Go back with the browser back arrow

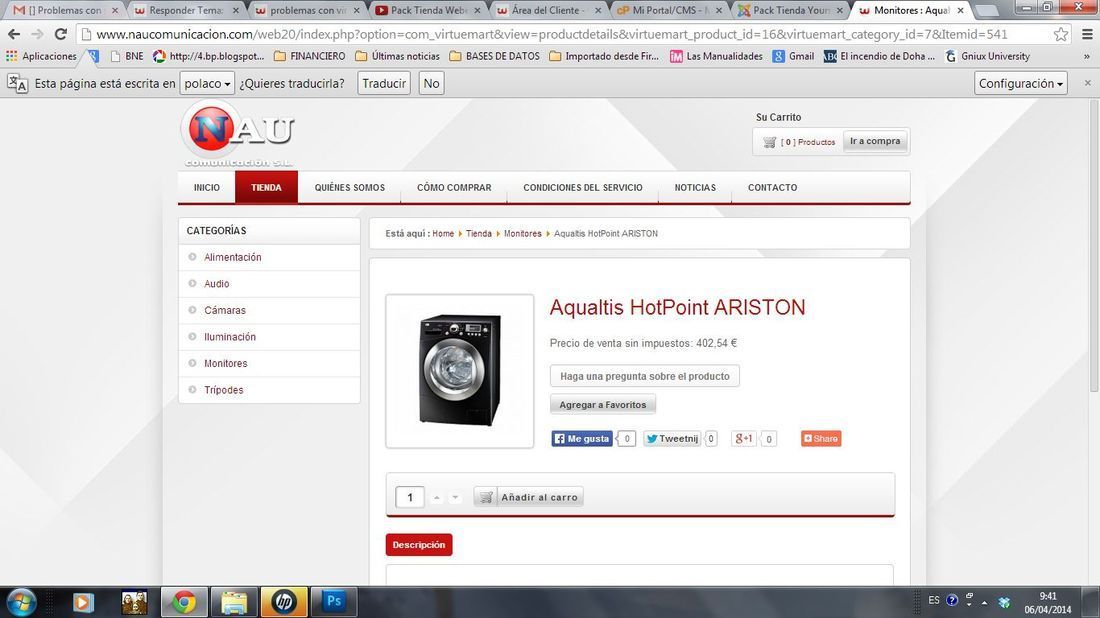point(14,34)
